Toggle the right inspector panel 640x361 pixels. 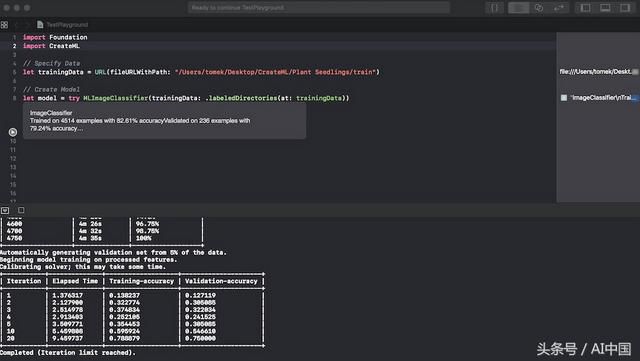(624, 8)
